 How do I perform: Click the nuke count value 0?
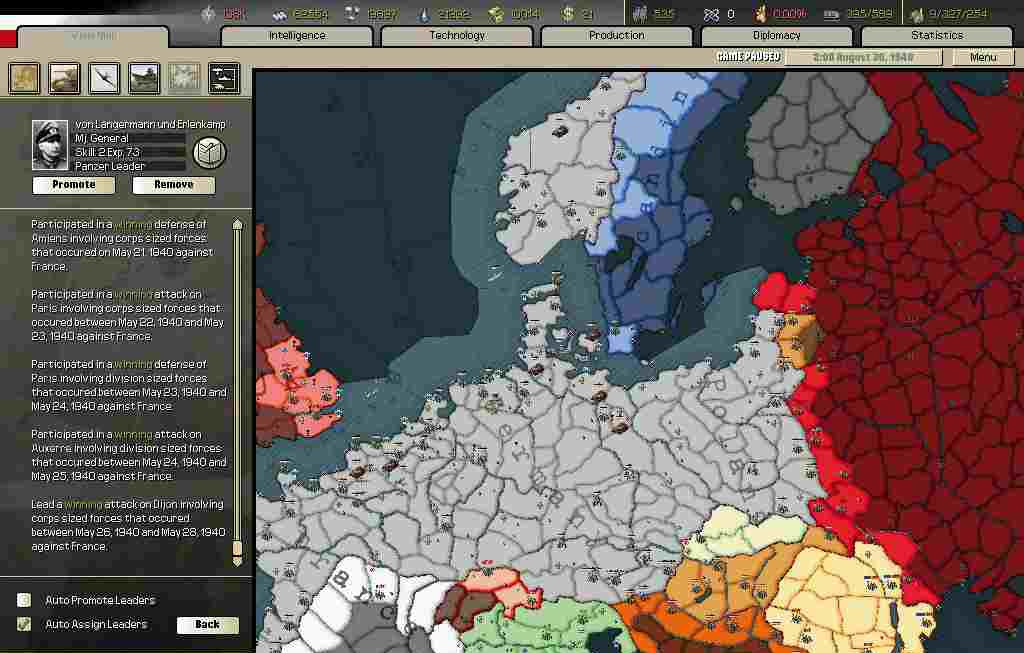point(730,14)
